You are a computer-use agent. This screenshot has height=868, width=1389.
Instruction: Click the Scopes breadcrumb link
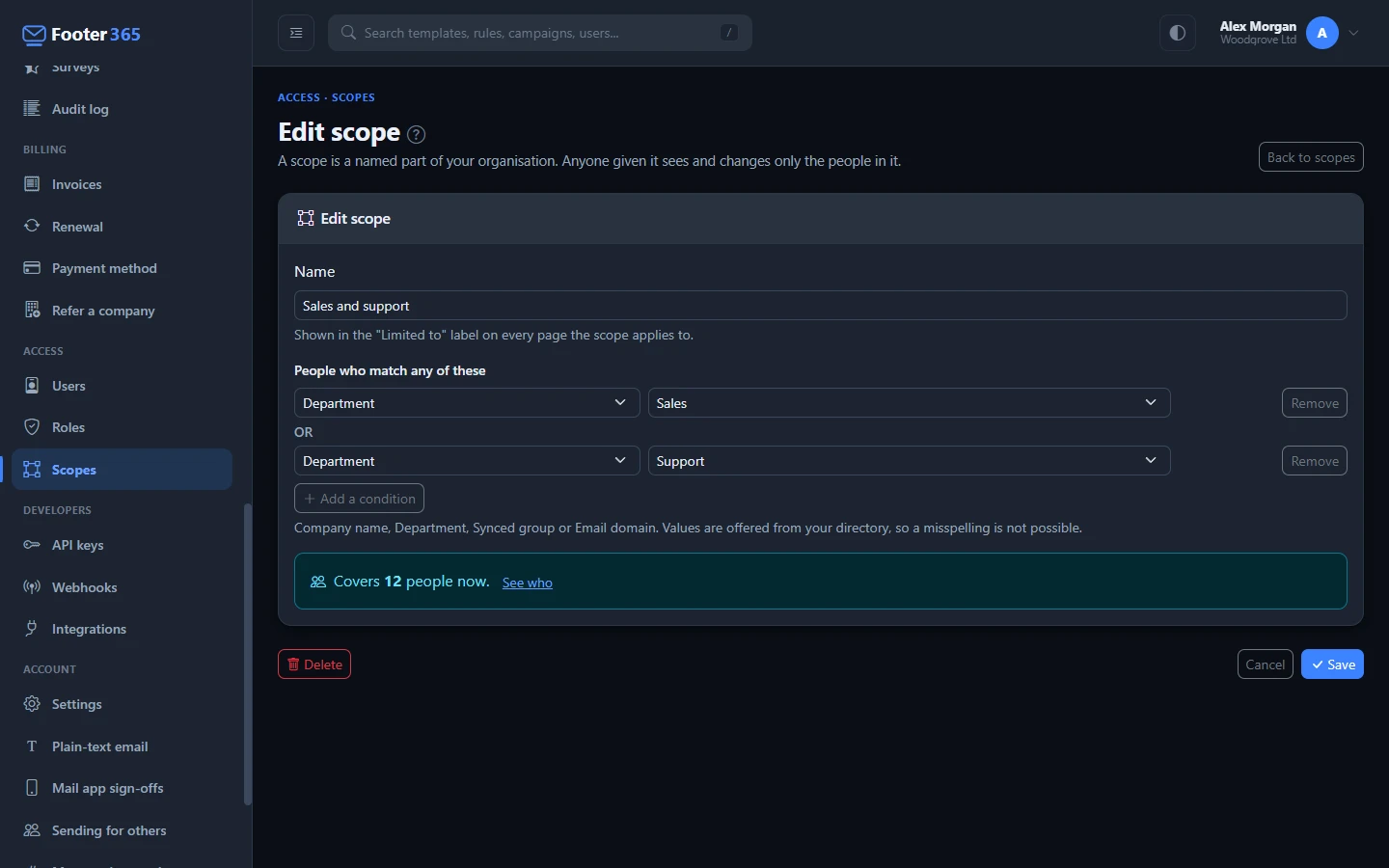(x=353, y=97)
